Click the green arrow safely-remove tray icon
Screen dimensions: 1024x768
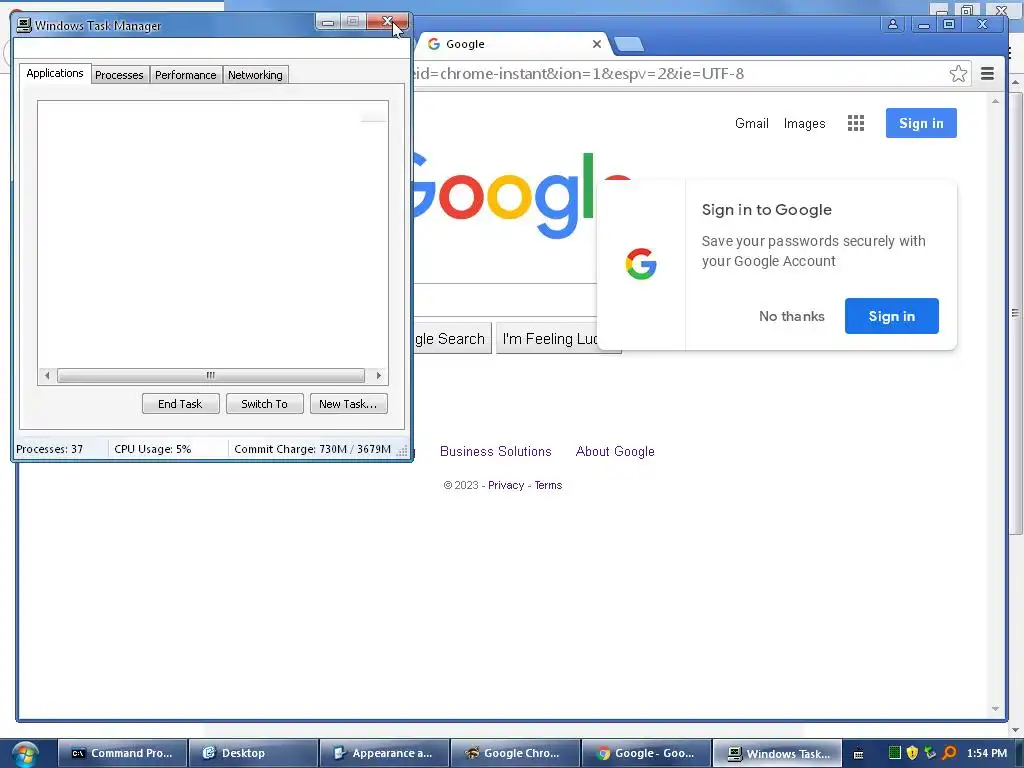[x=930, y=753]
